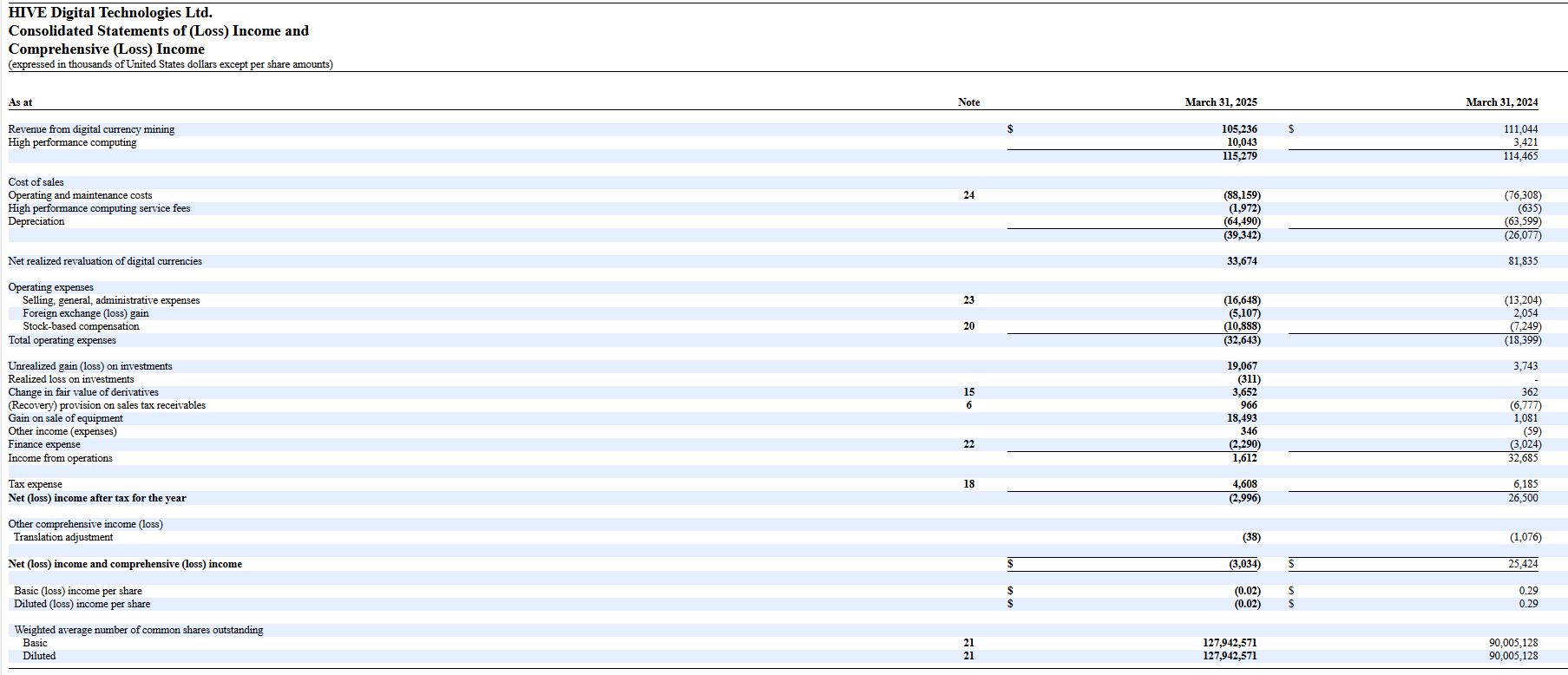This screenshot has height=675, width=1568.
Task: Click the 2025 tax expense 4,608
Action: pos(1244,484)
